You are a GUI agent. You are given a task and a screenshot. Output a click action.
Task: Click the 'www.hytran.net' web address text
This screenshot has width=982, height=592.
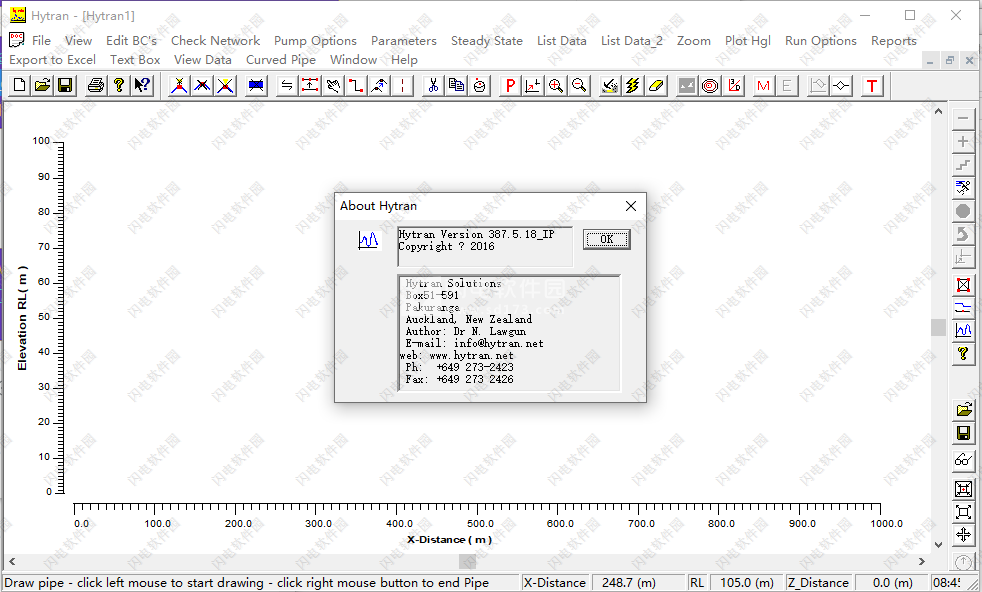coord(472,356)
